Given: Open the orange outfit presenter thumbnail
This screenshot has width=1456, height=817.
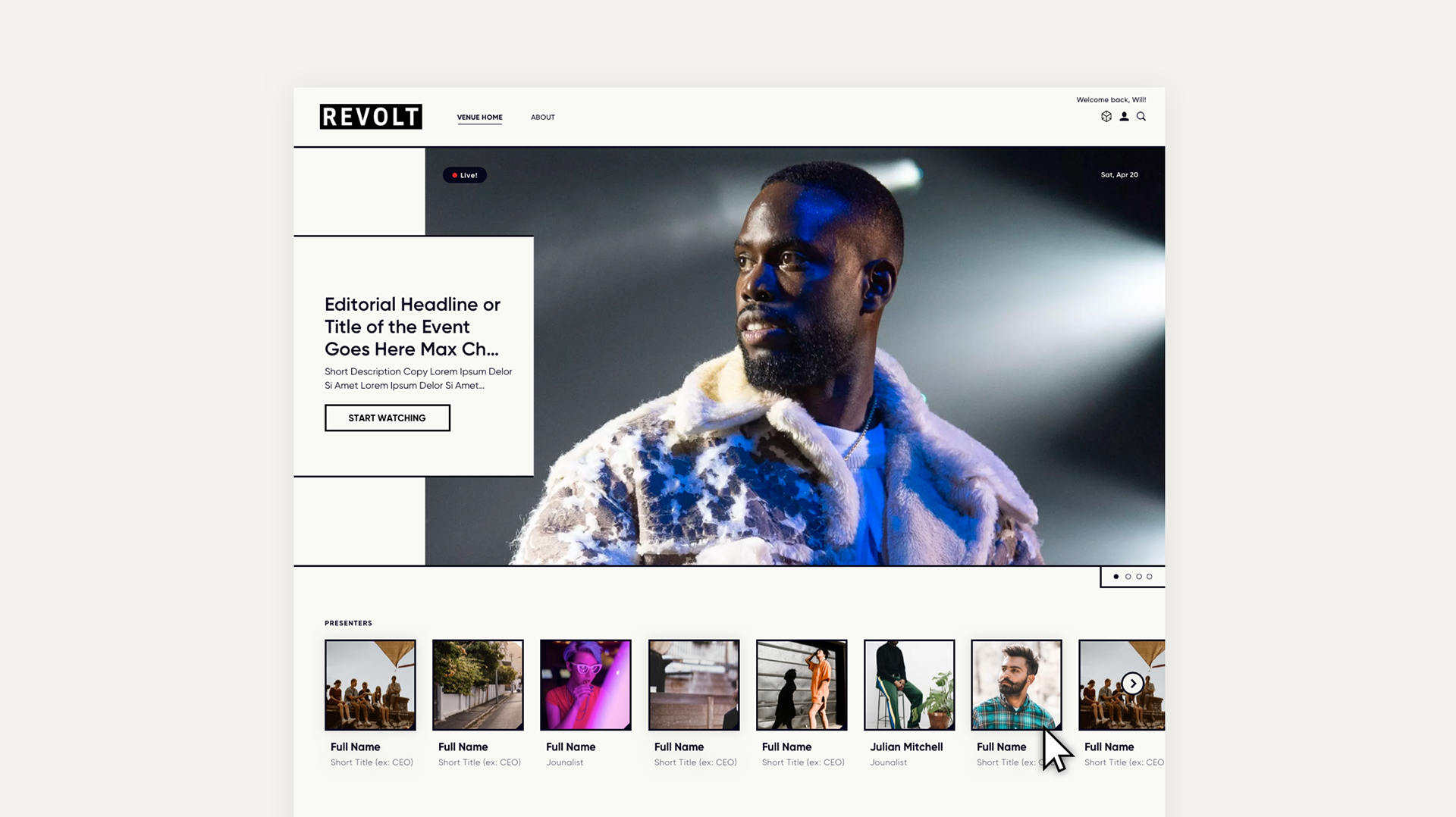Looking at the screenshot, I should click(802, 685).
